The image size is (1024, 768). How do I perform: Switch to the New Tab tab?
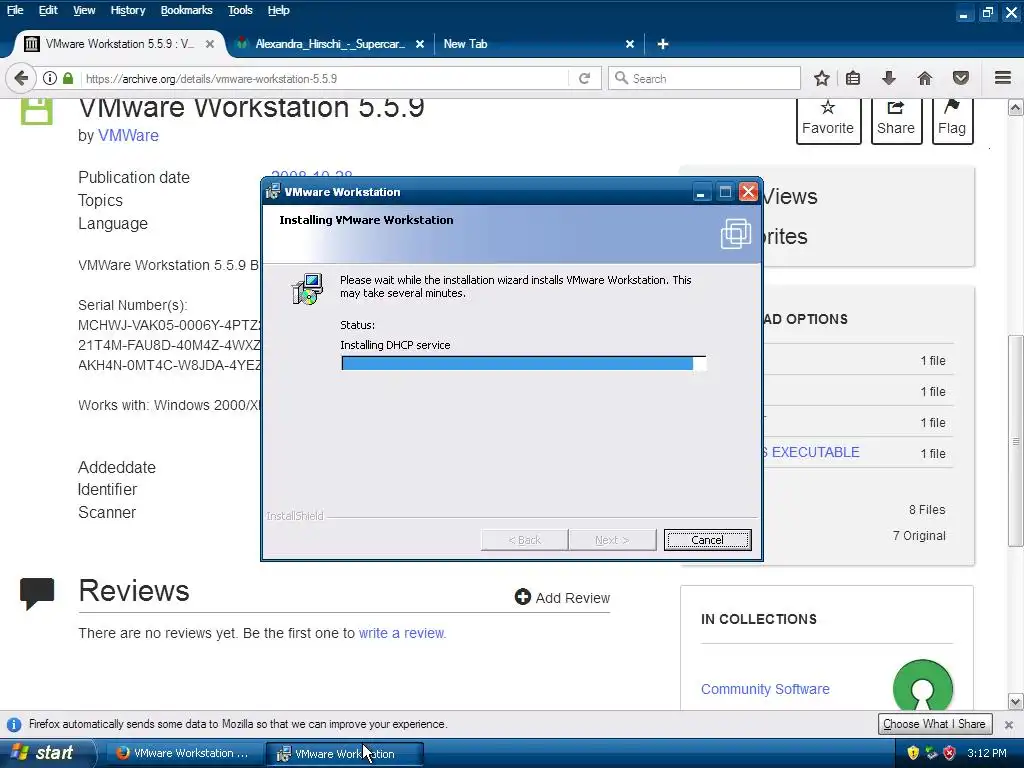(536, 44)
